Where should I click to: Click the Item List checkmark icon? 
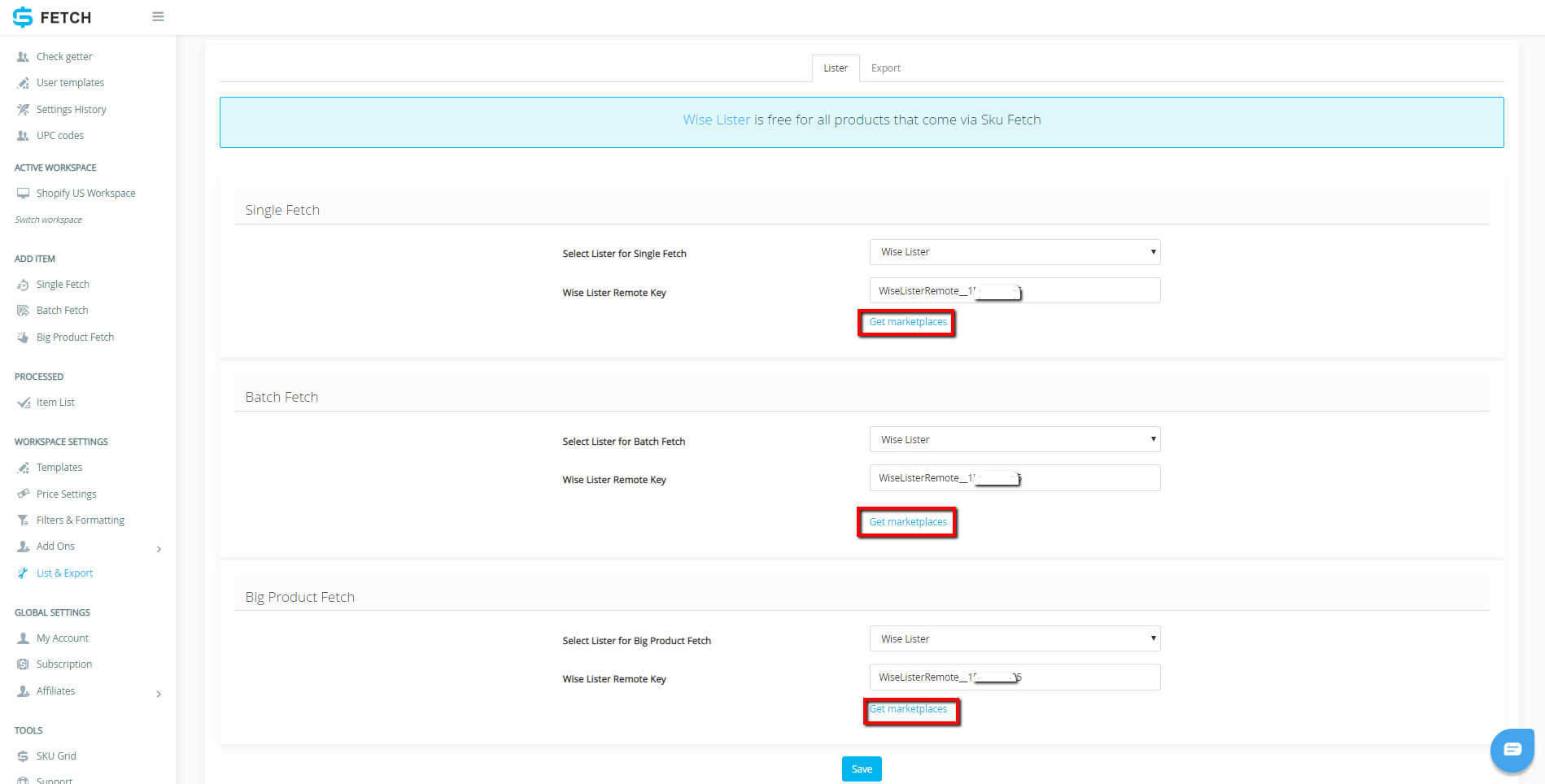pyautogui.click(x=23, y=403)
